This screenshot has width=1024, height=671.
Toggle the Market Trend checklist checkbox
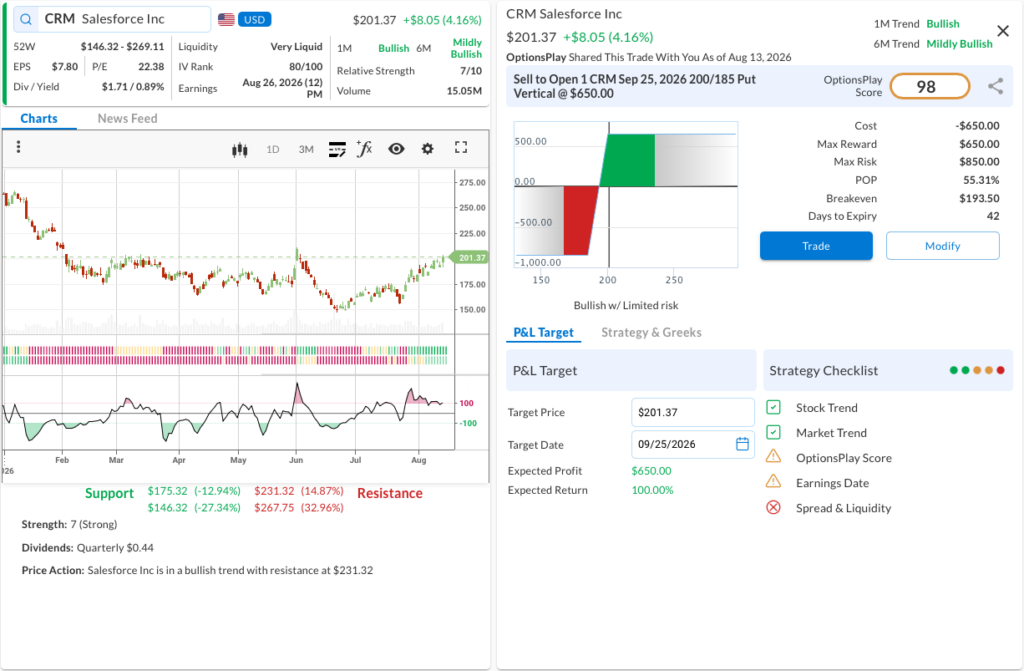tap(773, 433)
